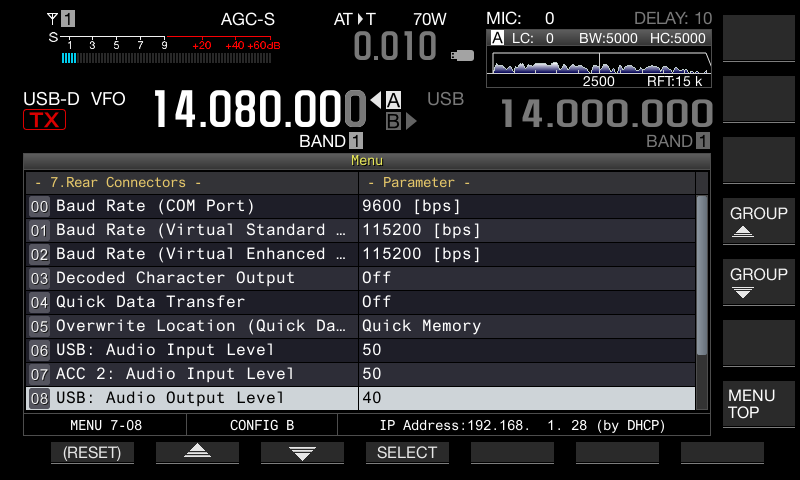Click the main frequency 14.080.000 display
The width and height of the screenshot is (800, 480).
point(260,109)
